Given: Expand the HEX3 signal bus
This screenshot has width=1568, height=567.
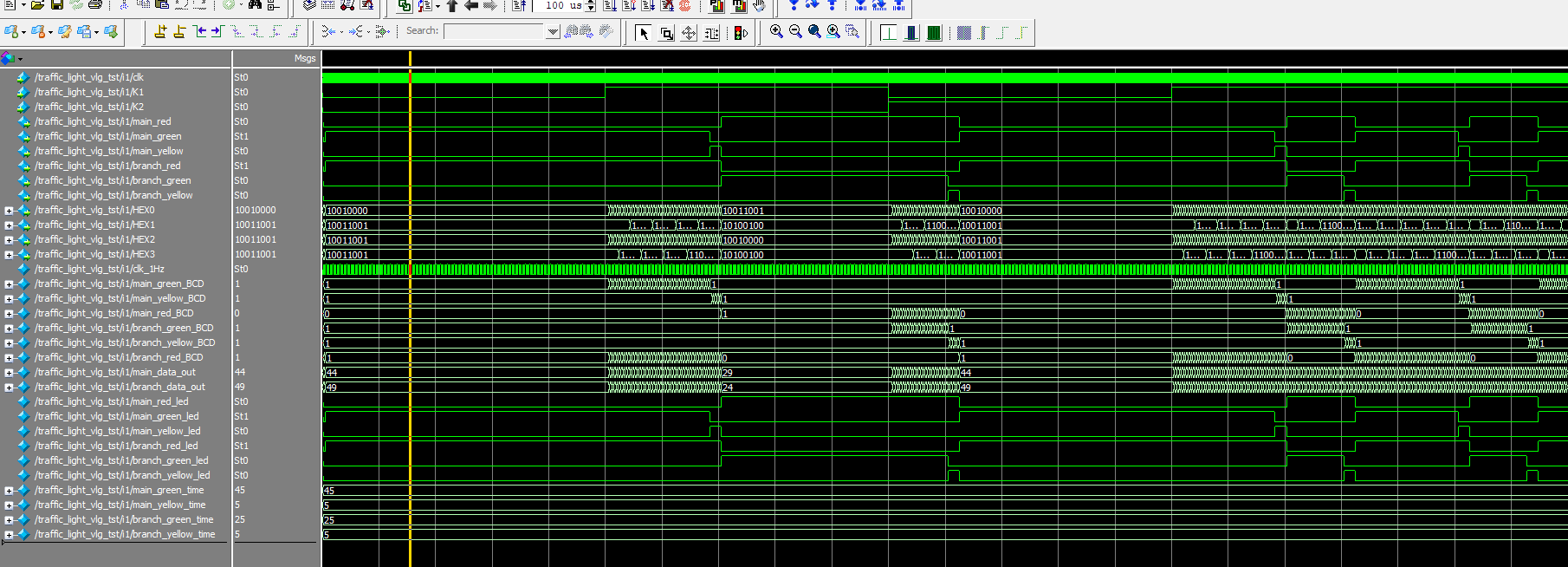Looking at the screenshot, I should click(9, 255).
